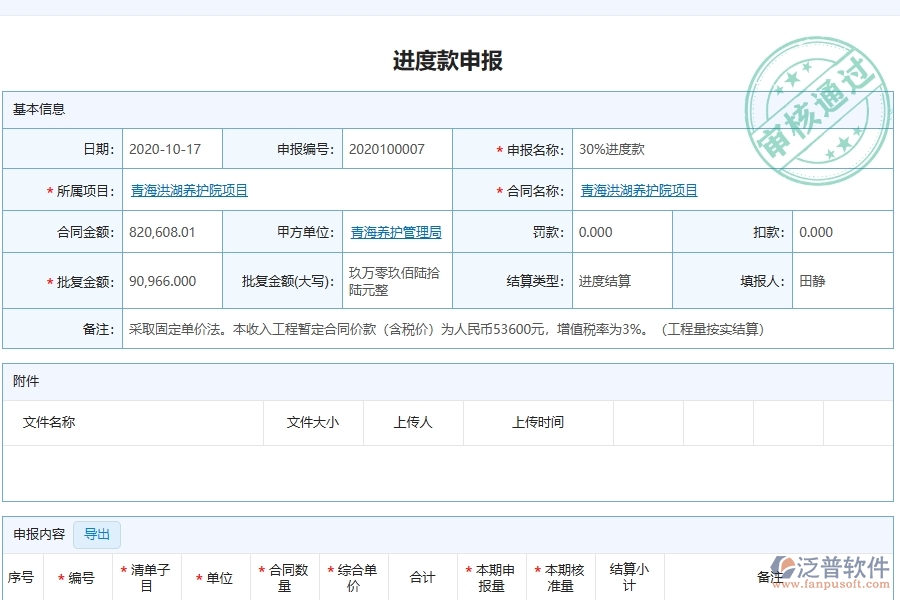Select the 文件大小 column header

click(312, 422)
